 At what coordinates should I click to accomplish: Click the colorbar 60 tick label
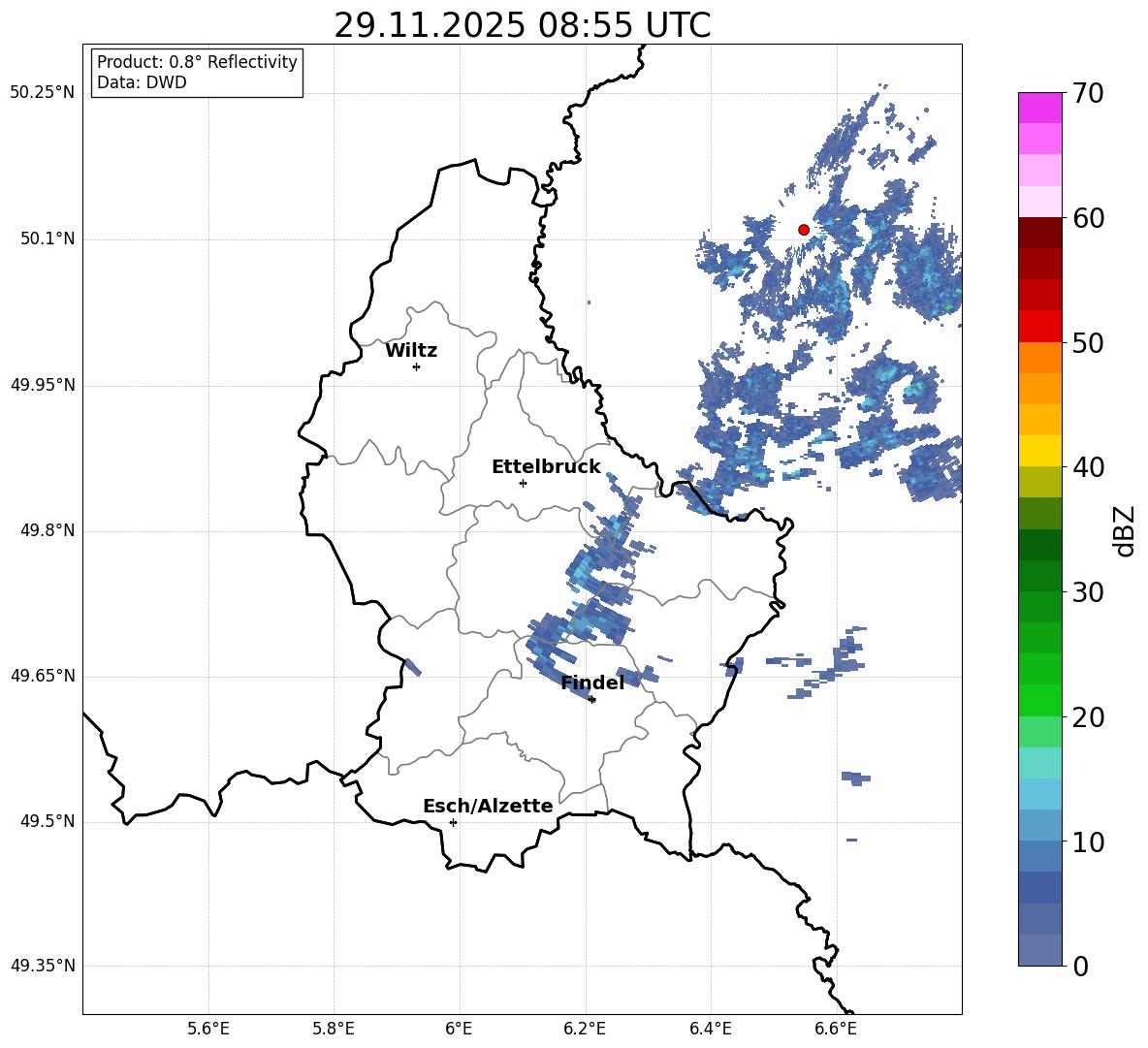[x=1088, y=218]
